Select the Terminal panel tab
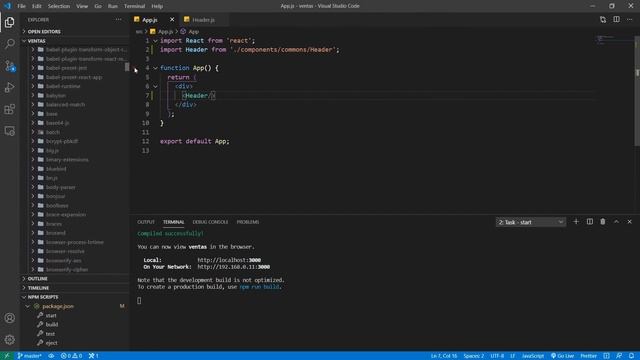 click(x=173, y=222)
